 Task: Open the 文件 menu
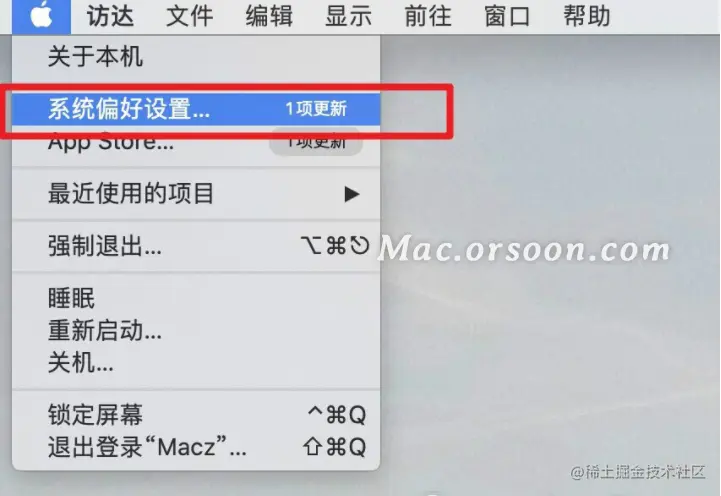(189, 17)
